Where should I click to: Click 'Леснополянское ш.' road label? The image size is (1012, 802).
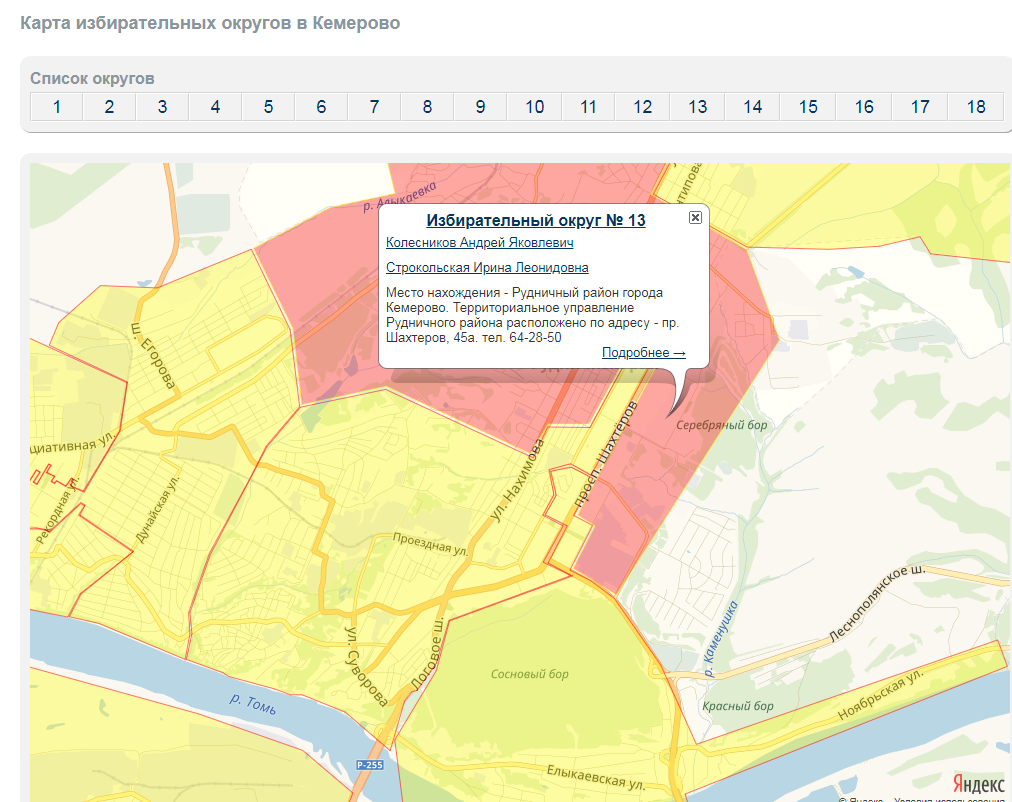point(876,604)
